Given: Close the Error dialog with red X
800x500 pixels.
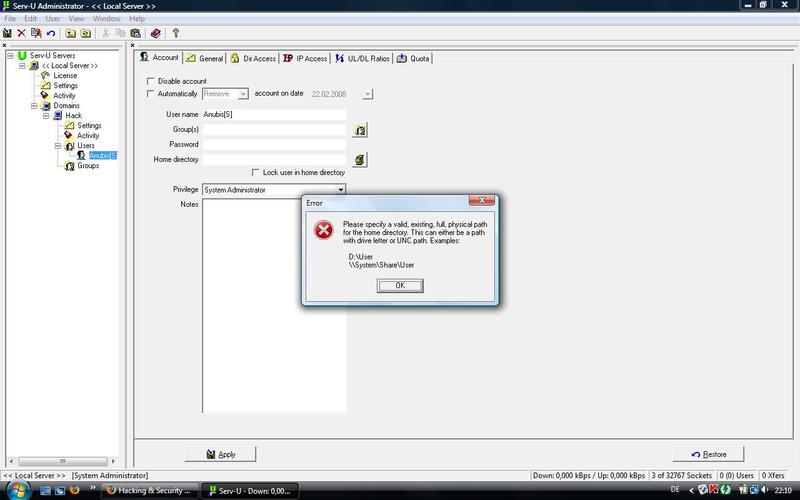Looking at the screenshot, I should pyautogui.click(x=481, y=200).
